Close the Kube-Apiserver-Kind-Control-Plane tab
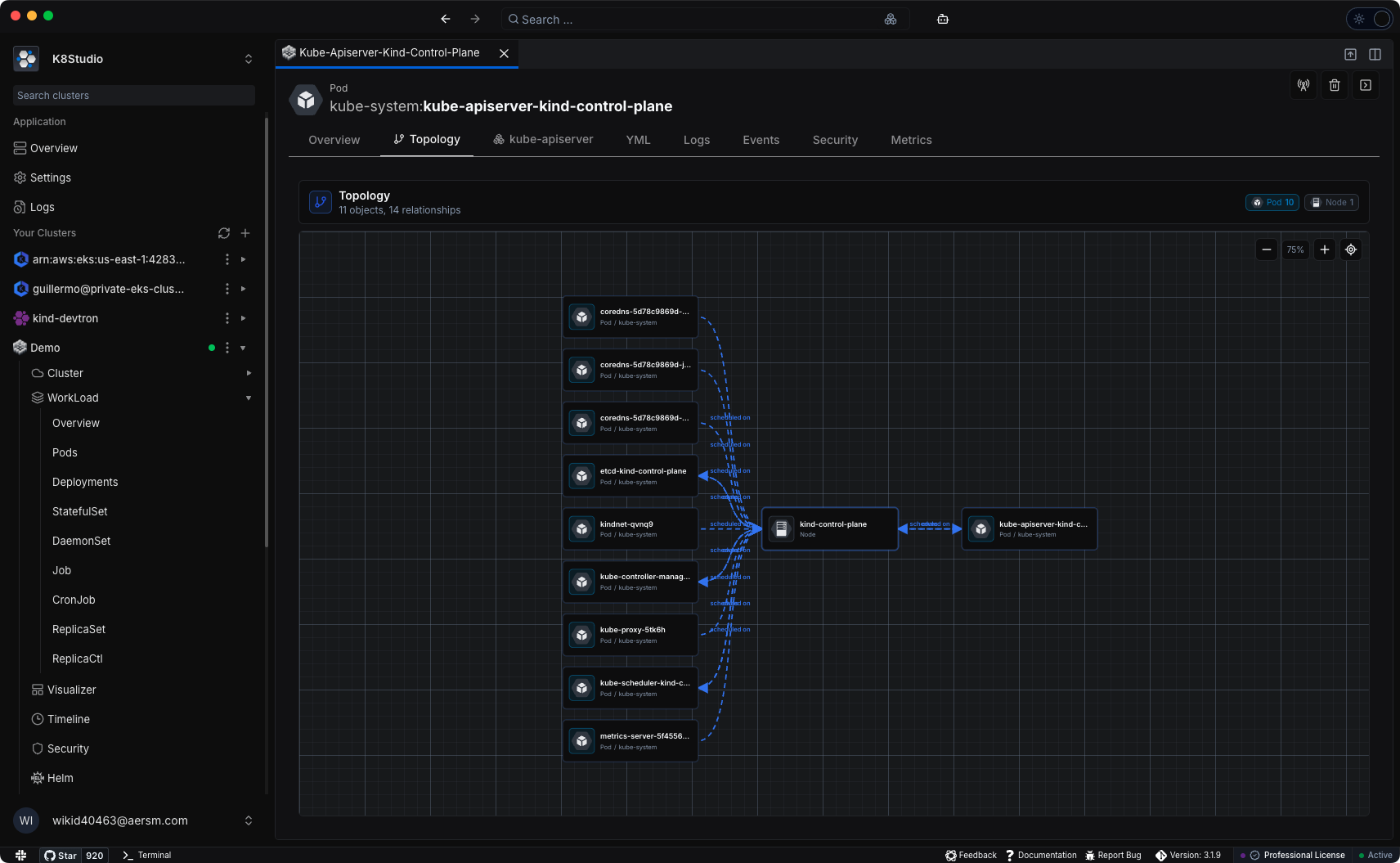This screenshot has width=1400, height=863. click(505, 53)
